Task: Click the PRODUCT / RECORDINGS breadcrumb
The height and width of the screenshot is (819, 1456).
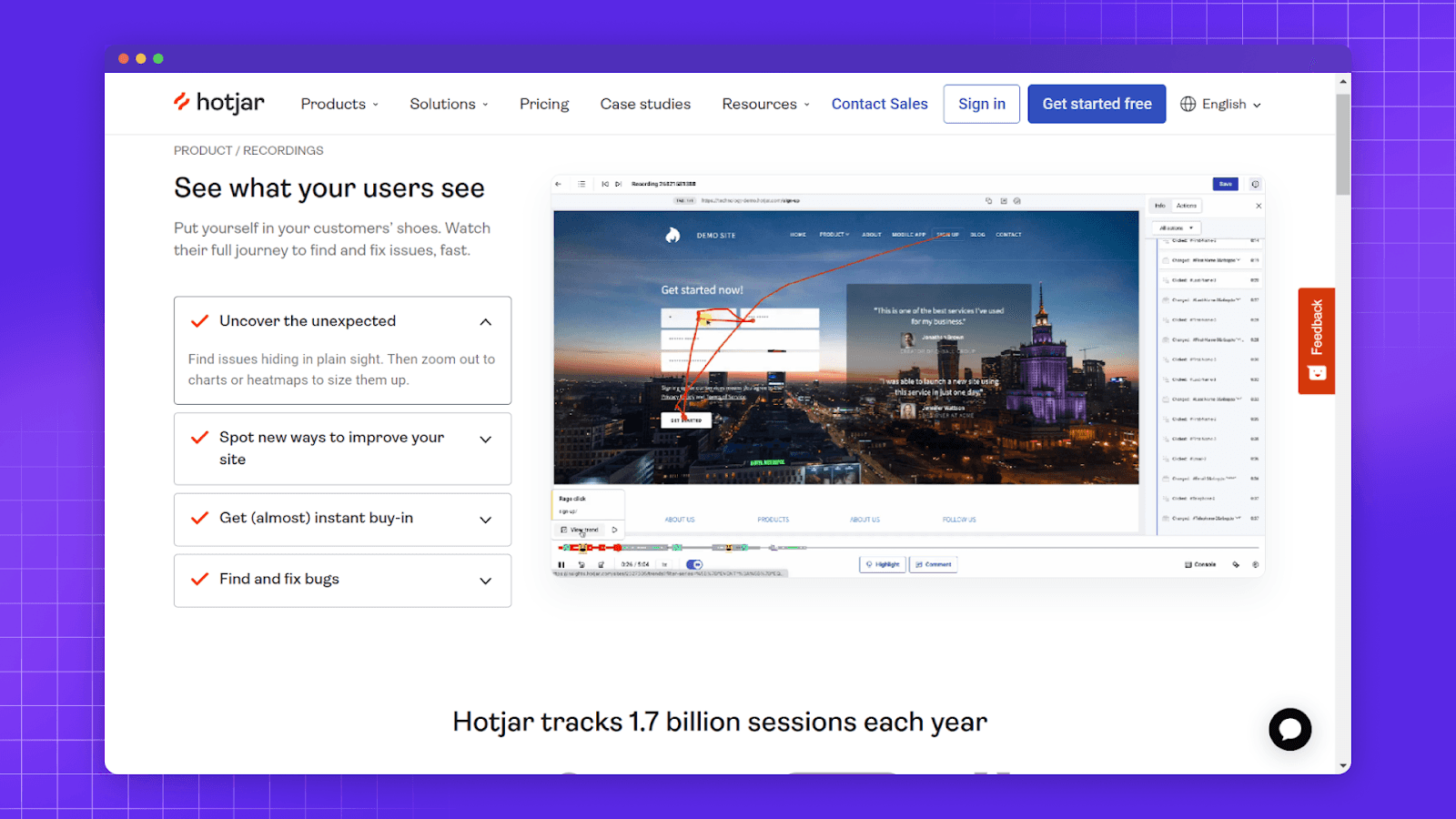Action: tap(248, 150)
